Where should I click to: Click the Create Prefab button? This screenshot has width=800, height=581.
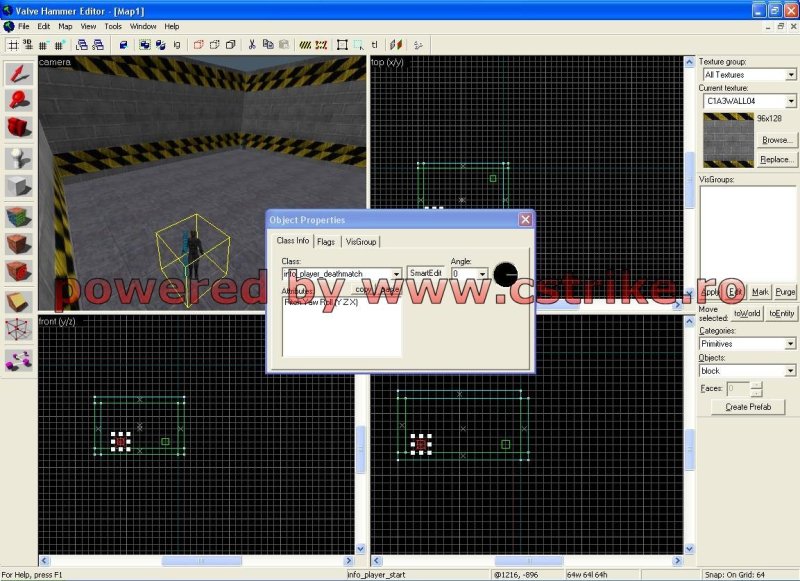click(747, 407)
